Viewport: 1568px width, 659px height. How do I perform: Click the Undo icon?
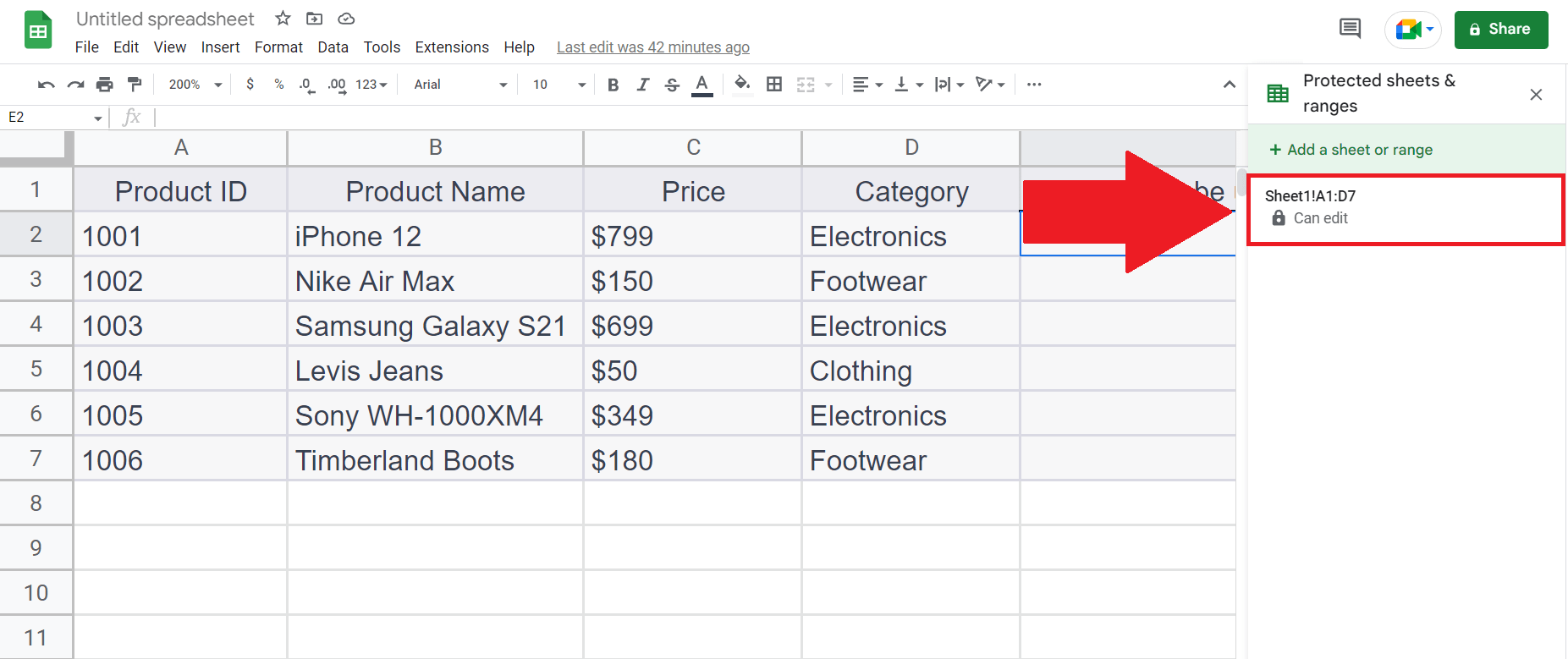click(x=47, y=85)
